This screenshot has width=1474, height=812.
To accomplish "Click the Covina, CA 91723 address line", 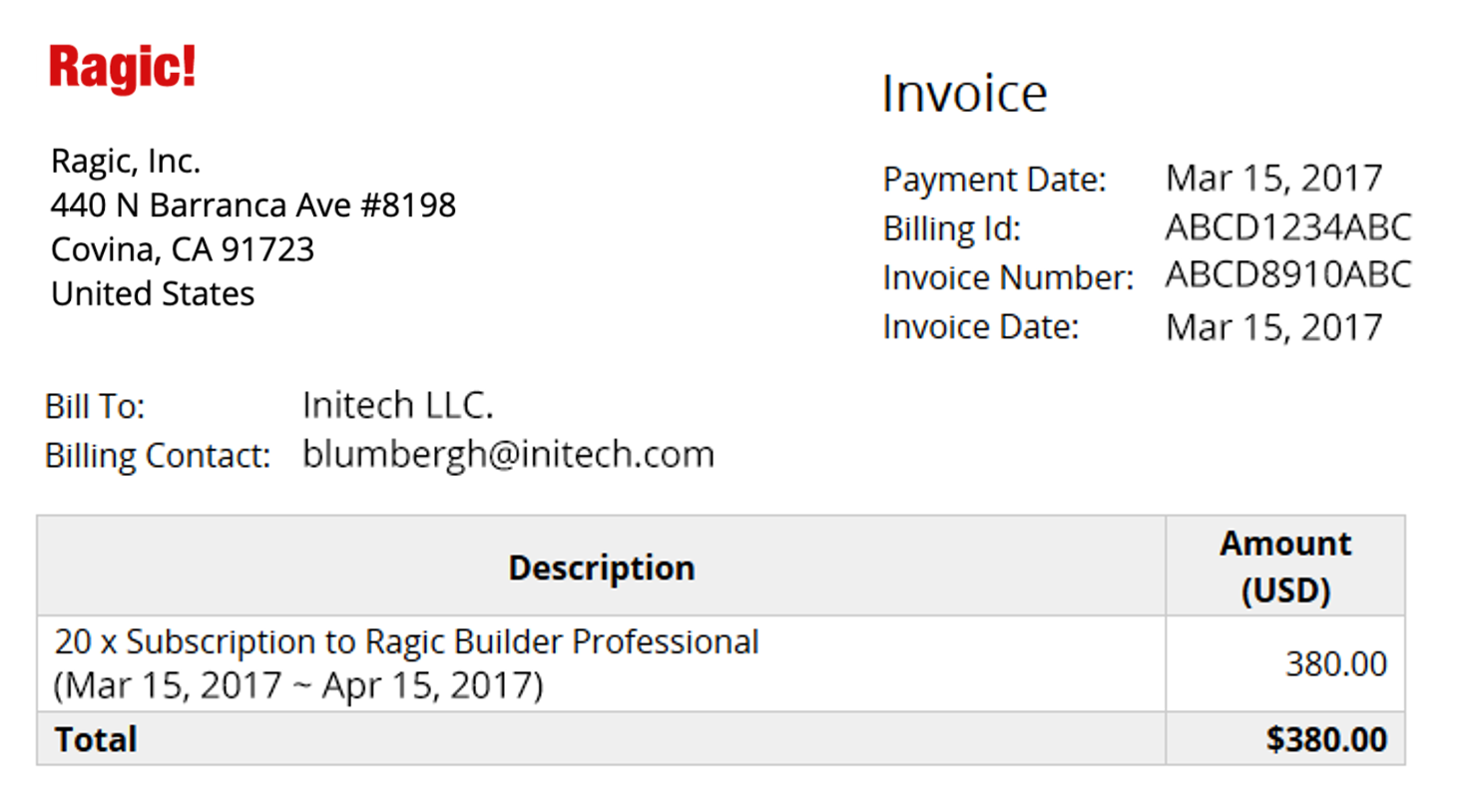I will pos(183,249).
